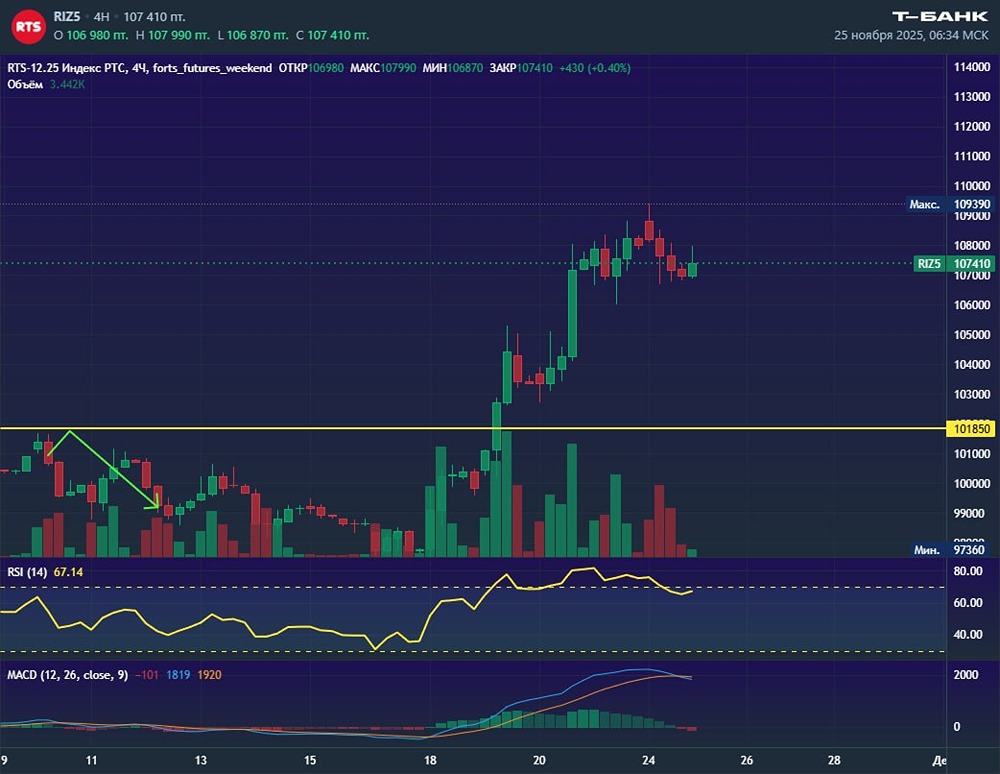Click the green RIZ5 107410 current price tag
This screenshot has height=774, width=1000.
click(953, 263)
